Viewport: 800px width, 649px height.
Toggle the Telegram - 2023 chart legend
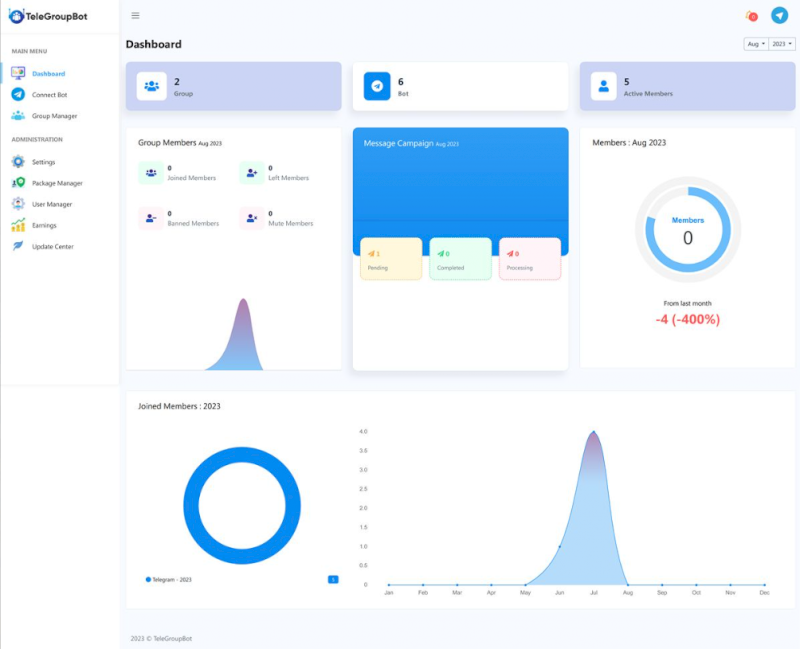point(168,579)
